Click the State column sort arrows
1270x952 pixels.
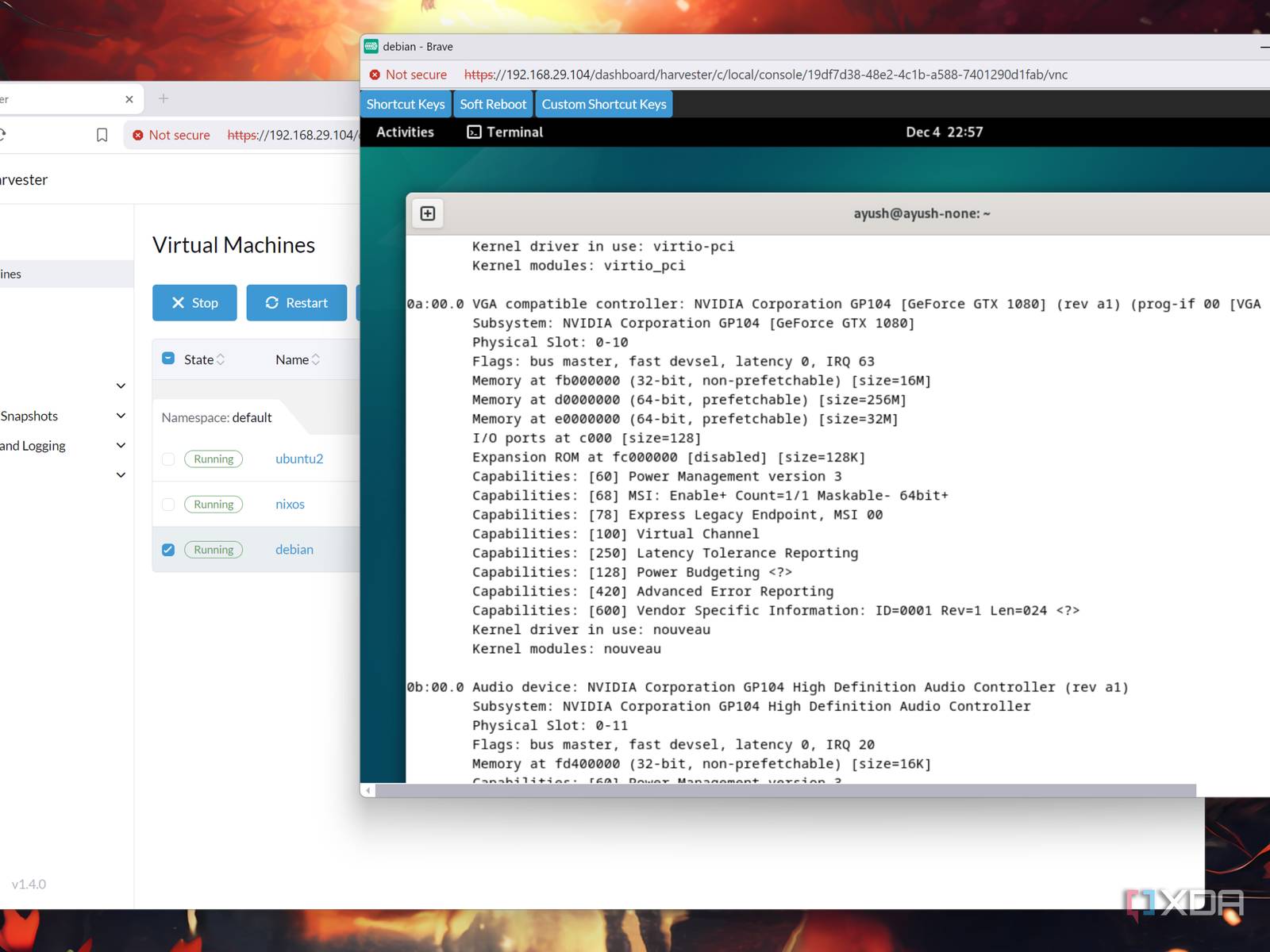pyautogui.click(x=221, y=359)
